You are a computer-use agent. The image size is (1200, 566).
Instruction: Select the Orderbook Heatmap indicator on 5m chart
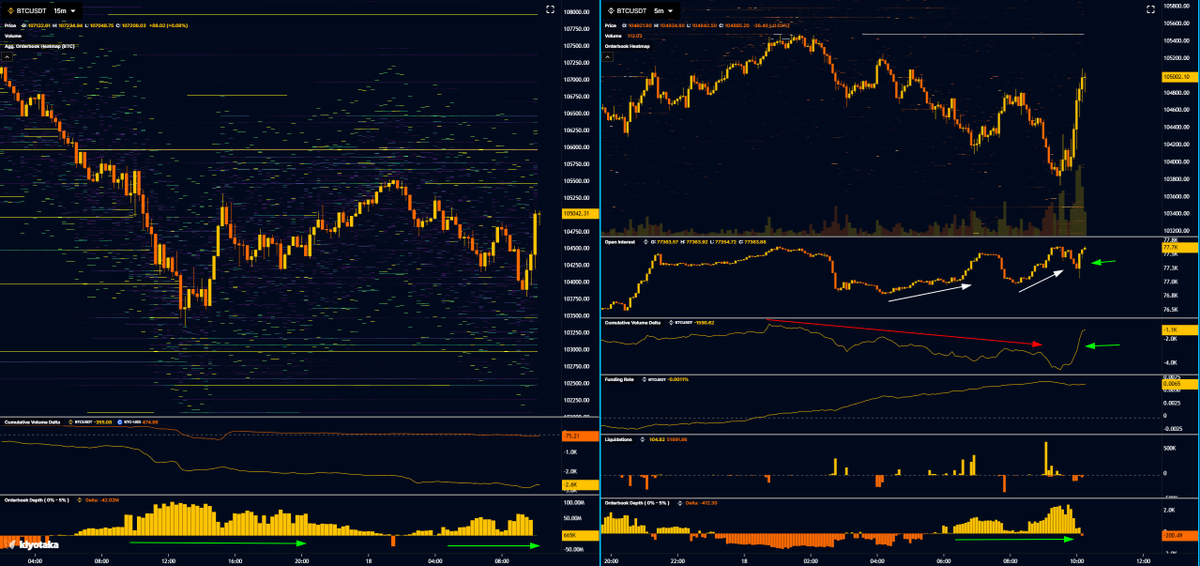(x=628, y=46)
